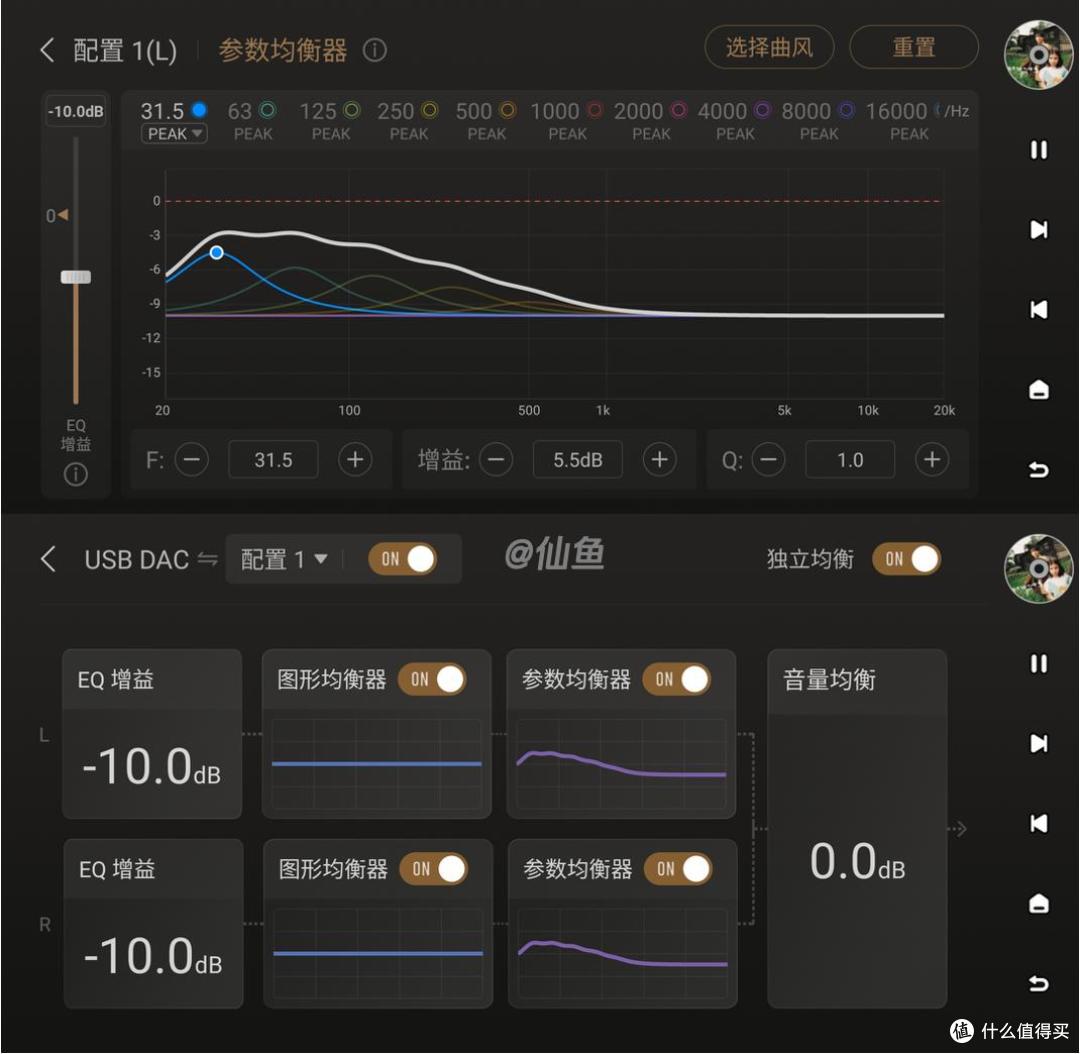
Task: Increase the Q value
Action: tap(932, 459)
